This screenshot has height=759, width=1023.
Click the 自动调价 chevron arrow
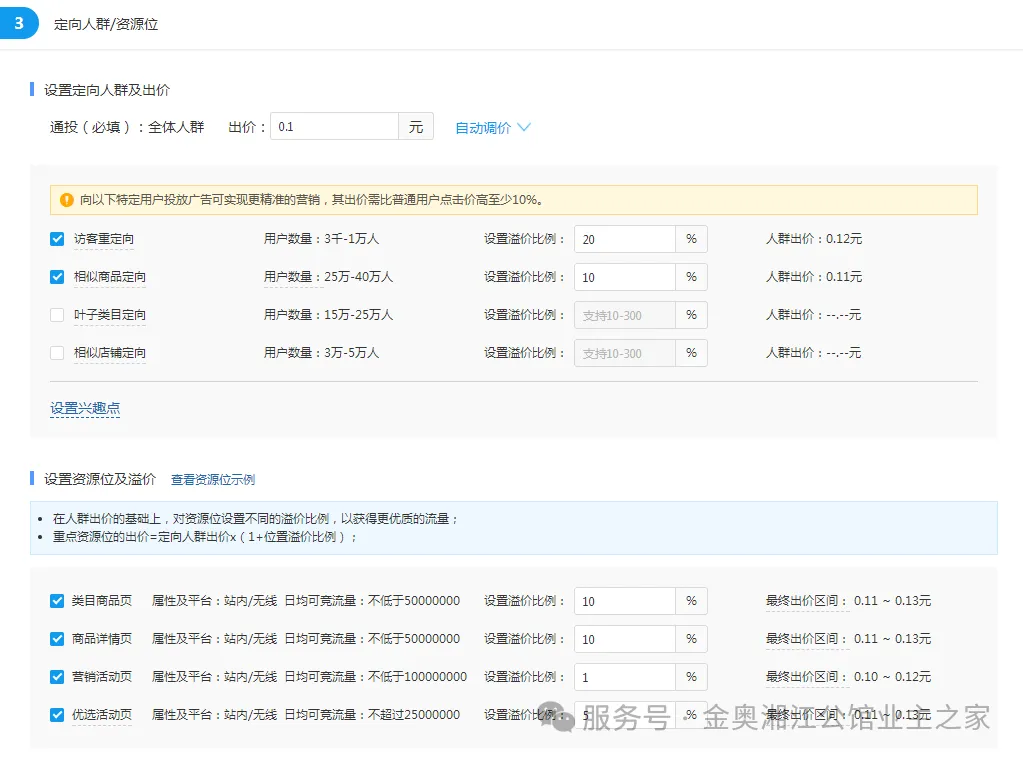tap(524, 128)
